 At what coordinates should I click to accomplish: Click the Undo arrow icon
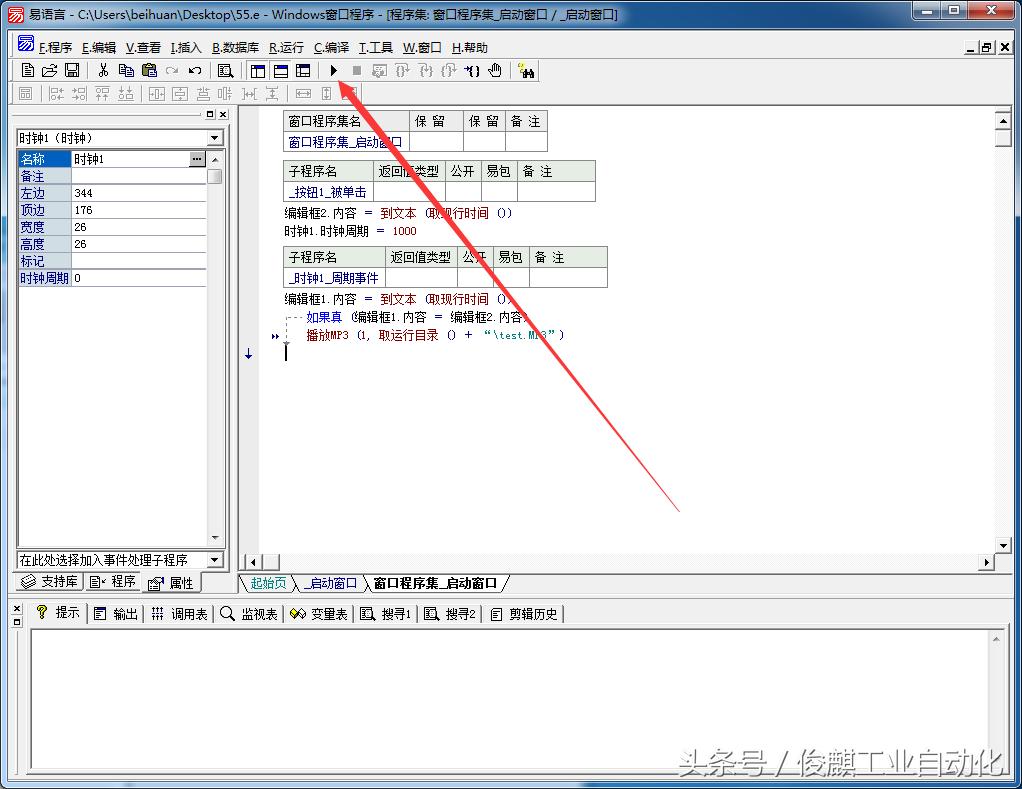(x=194, y=71)
